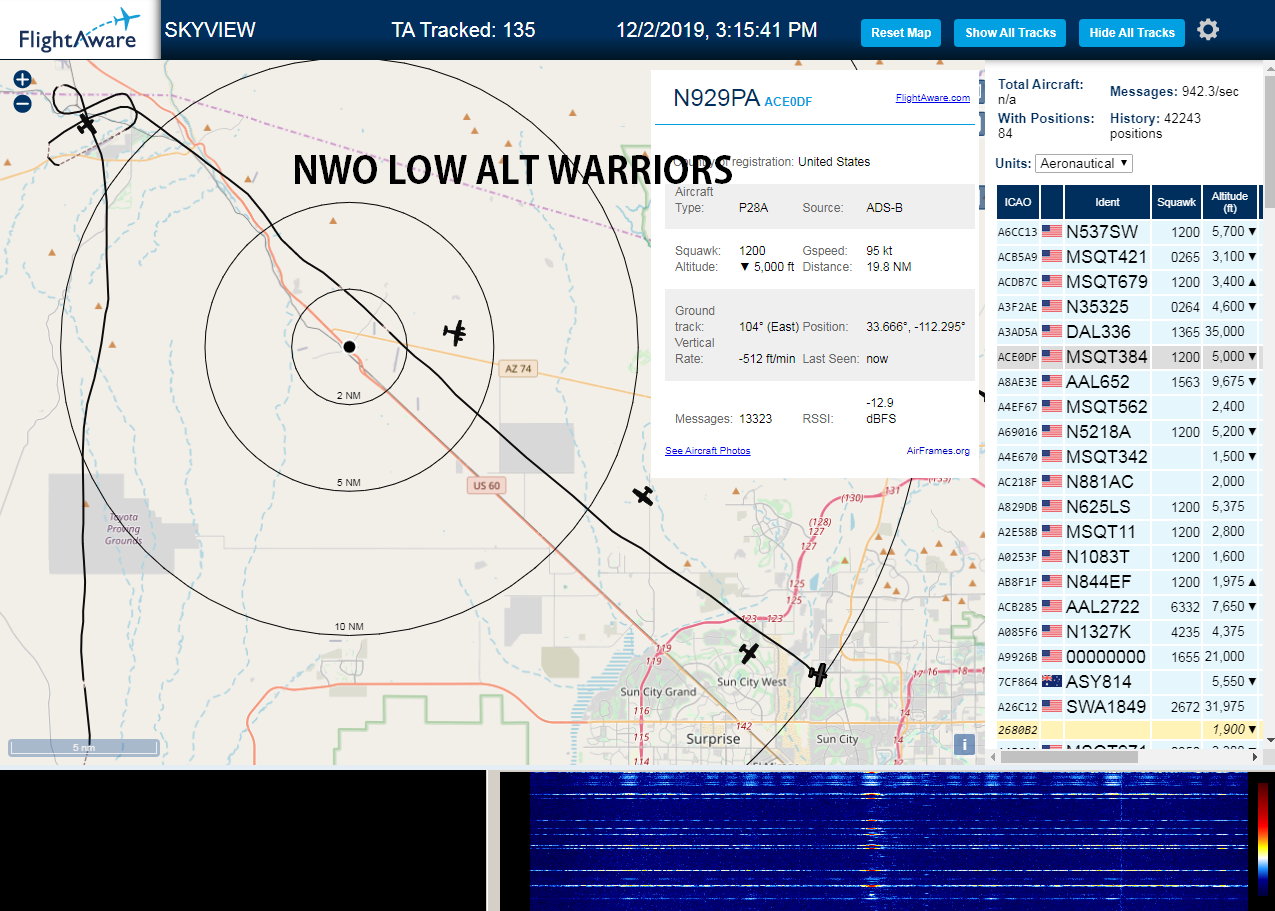The image size is (1275, 911).
Task: Sort table by Ident column
Action: click(1107, 202)
